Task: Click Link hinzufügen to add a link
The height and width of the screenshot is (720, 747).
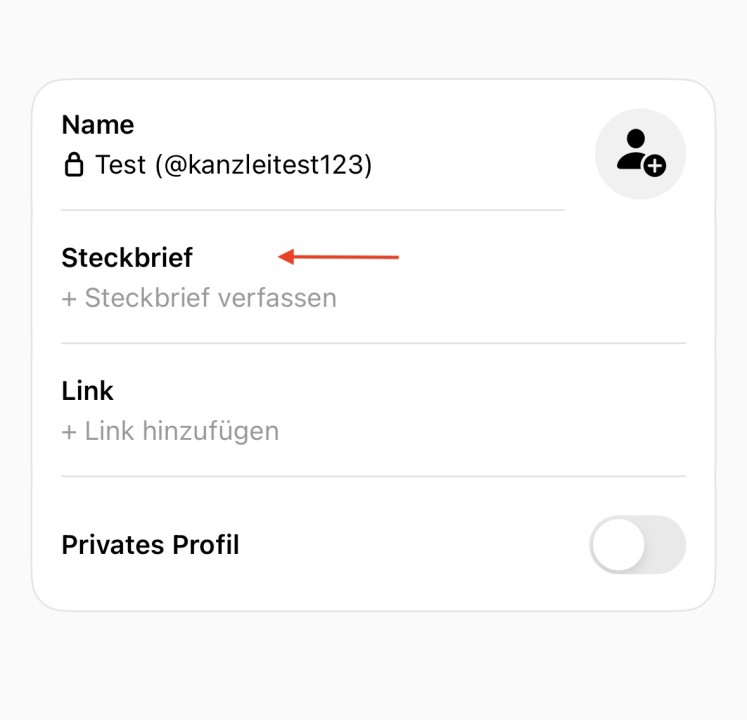Action: click(x=181, y=431)
